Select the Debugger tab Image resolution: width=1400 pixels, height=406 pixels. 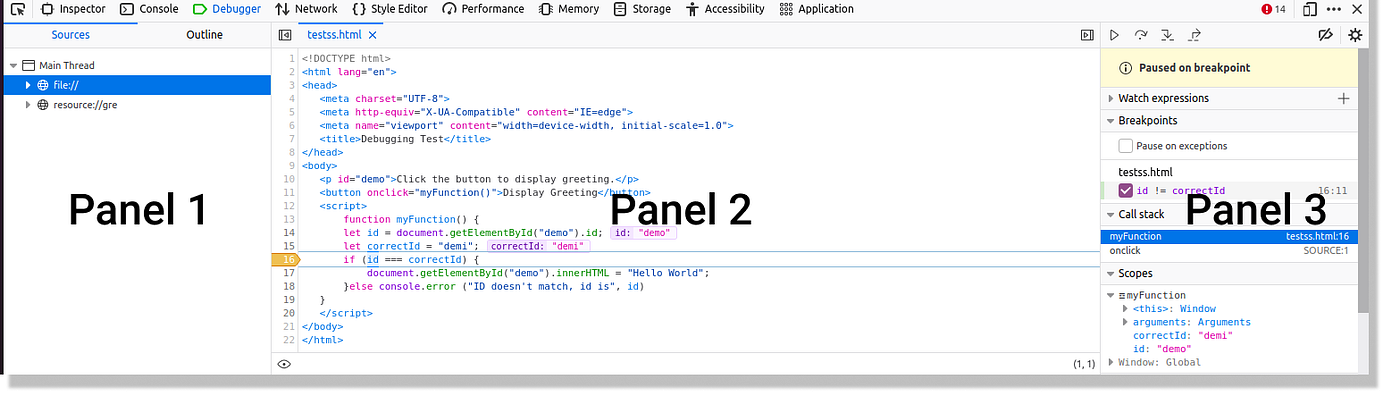227,9
